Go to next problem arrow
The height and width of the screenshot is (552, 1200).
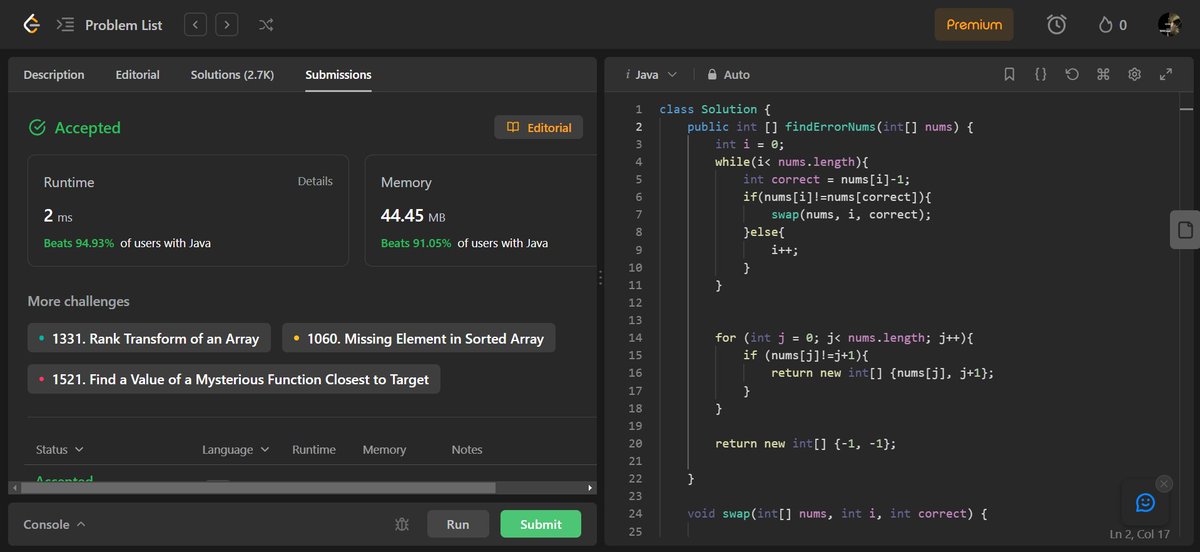tap(227, 25)
